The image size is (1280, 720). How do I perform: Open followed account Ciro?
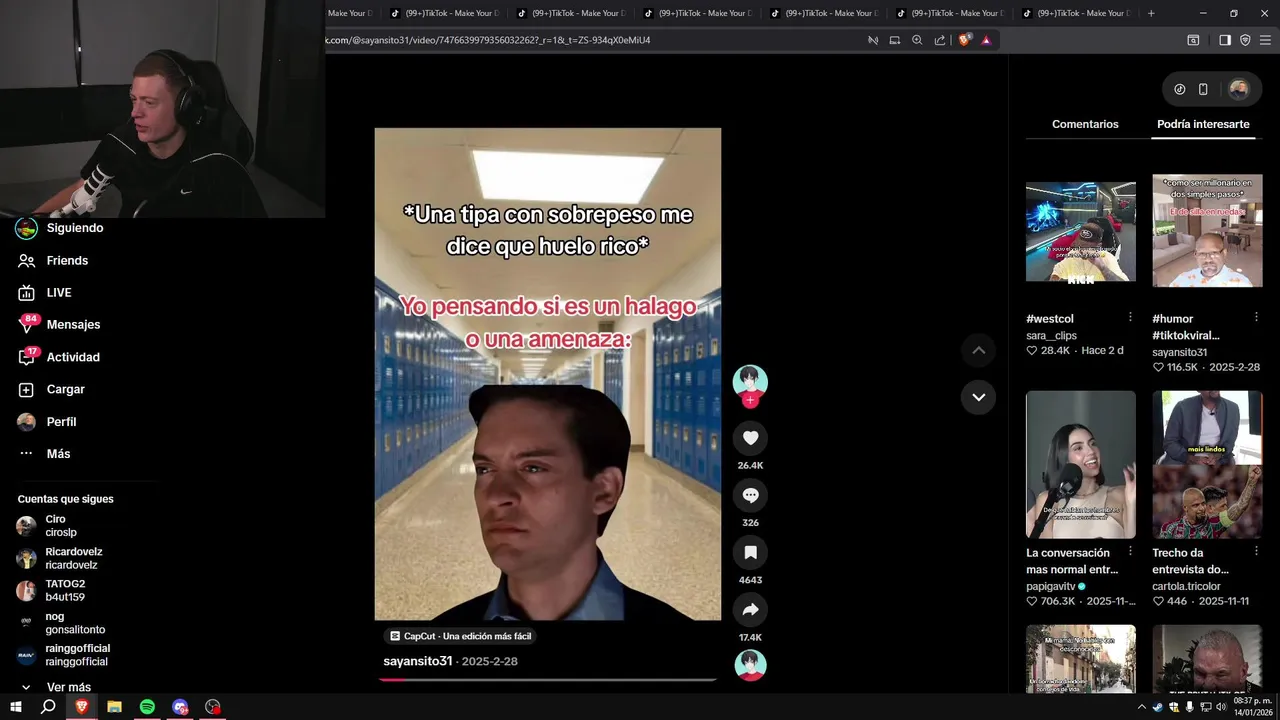tap(60, 526)
